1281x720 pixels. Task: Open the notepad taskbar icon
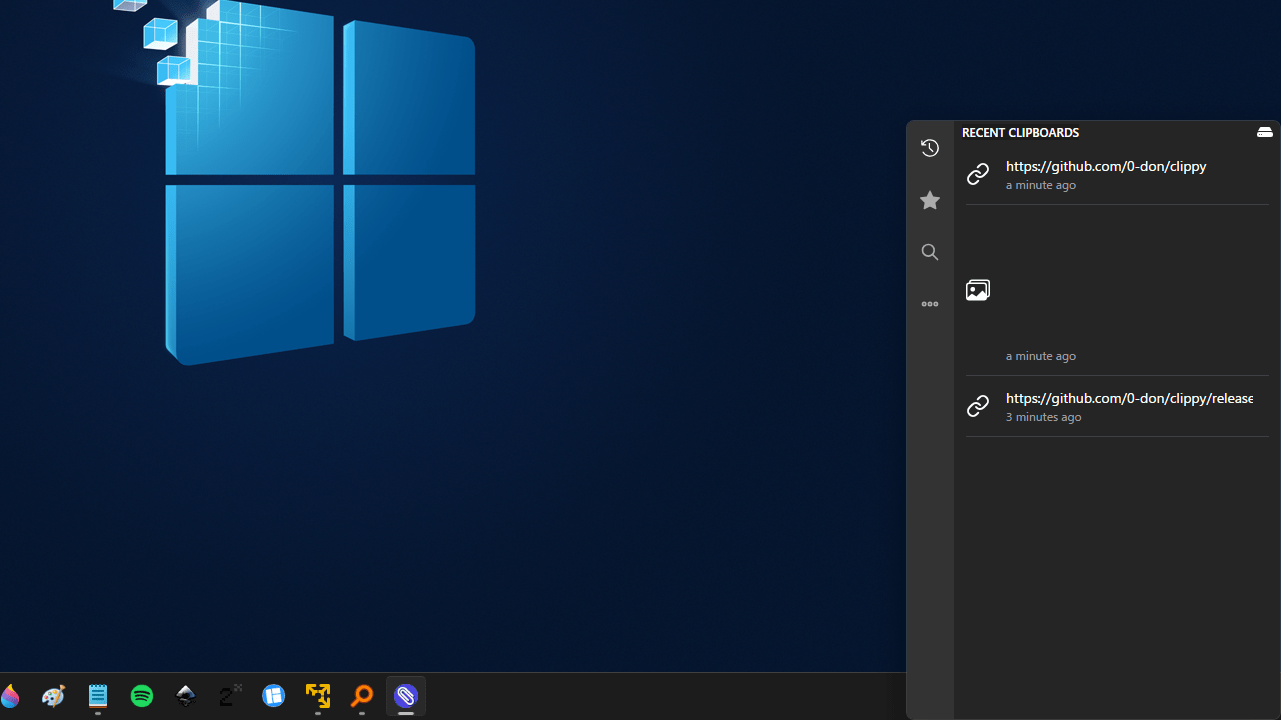click(98, 696)
